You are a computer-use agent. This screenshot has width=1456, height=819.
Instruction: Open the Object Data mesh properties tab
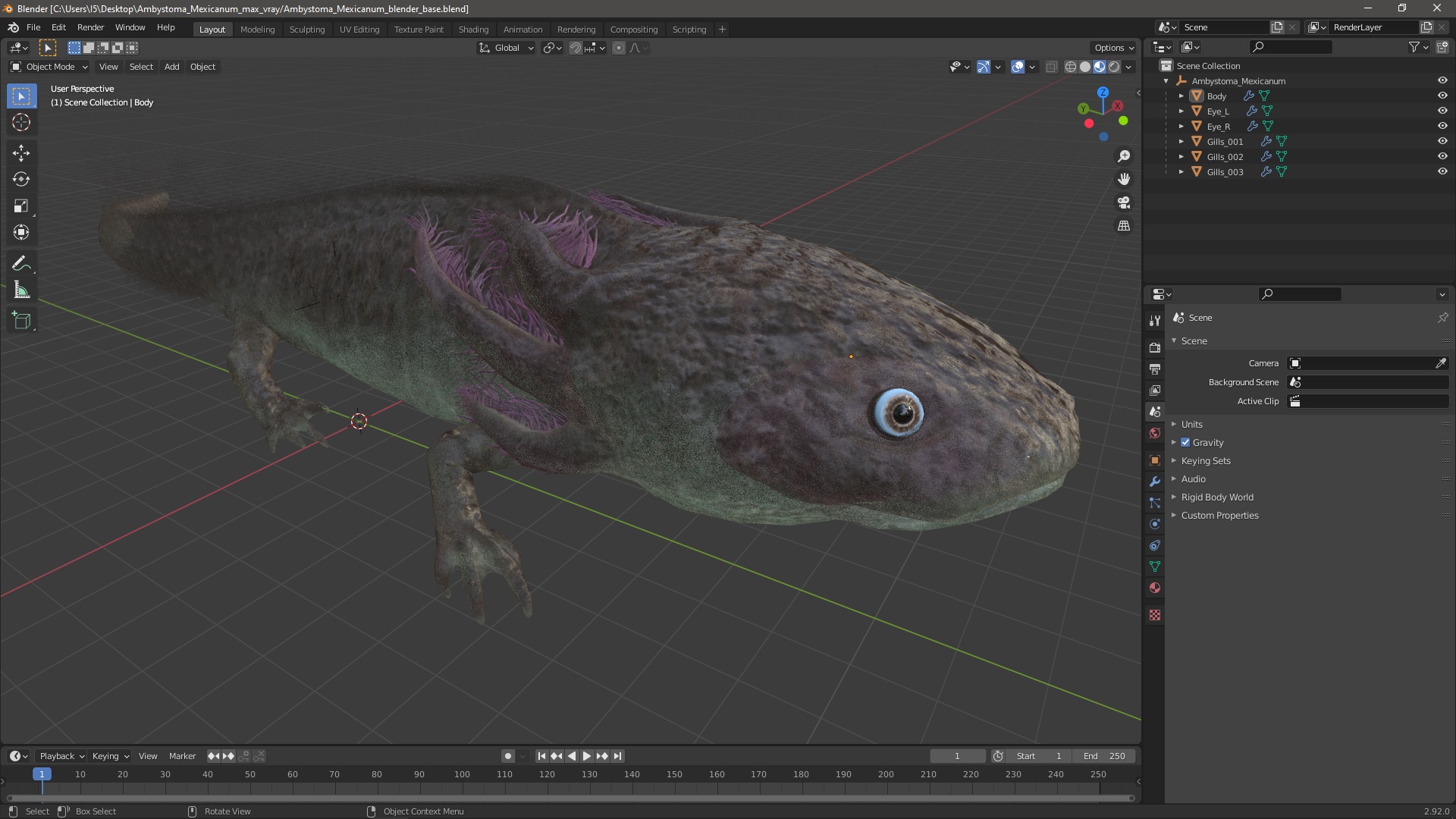[x=1154, y=566]
